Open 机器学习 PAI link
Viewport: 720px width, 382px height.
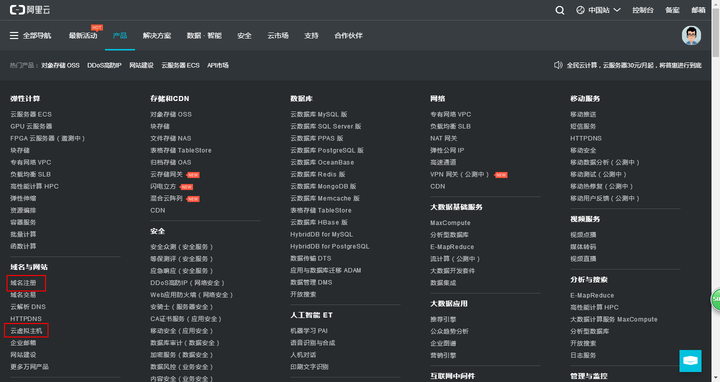(309, 331)
